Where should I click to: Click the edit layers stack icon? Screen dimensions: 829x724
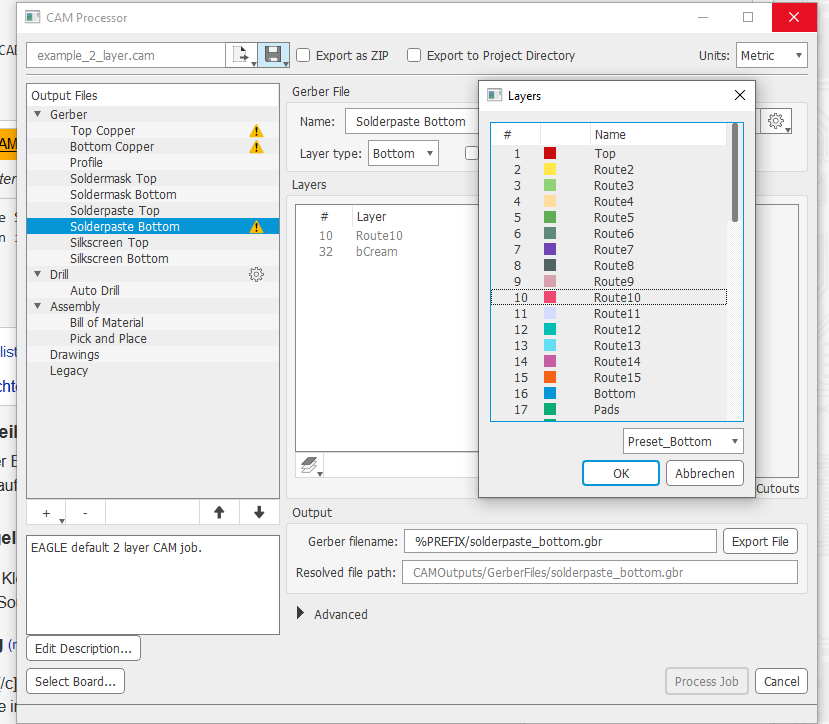(x=310, y=465)
